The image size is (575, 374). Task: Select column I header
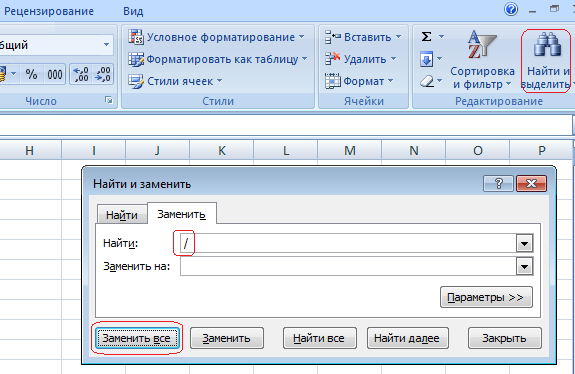[x=94, y=150]
